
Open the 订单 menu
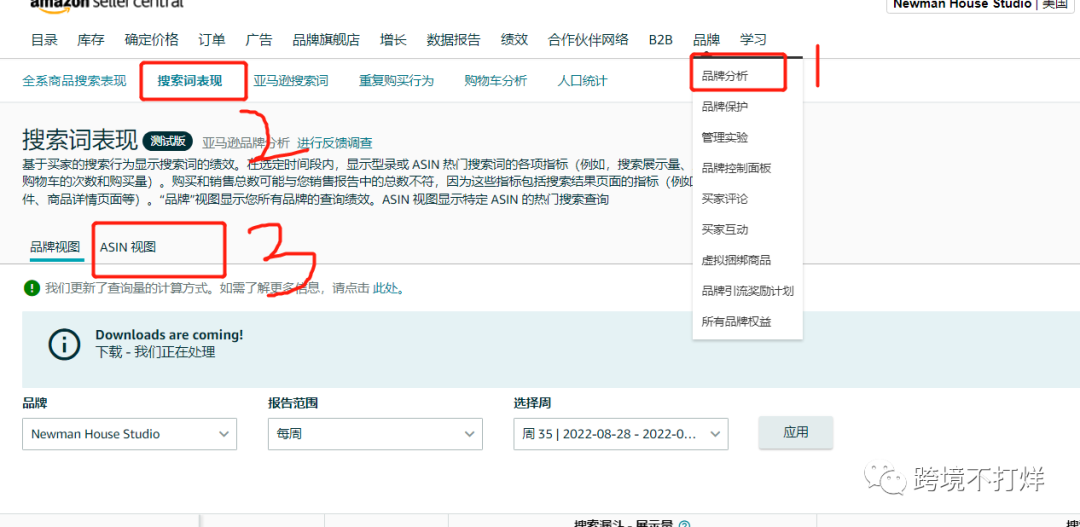[211, 39]
